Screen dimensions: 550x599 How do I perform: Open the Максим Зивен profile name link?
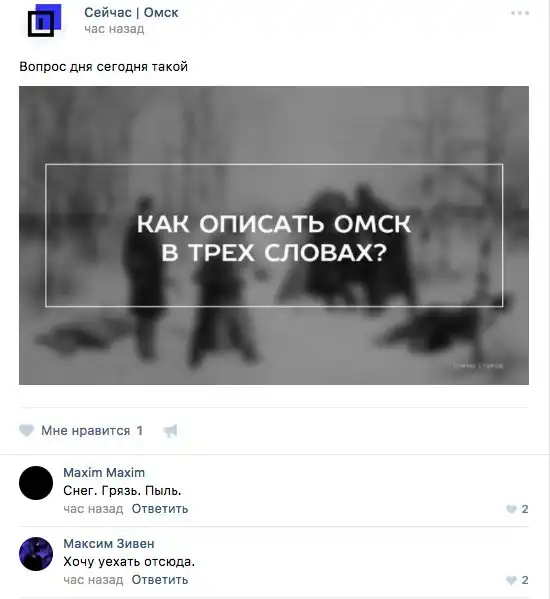pos(109,544)
